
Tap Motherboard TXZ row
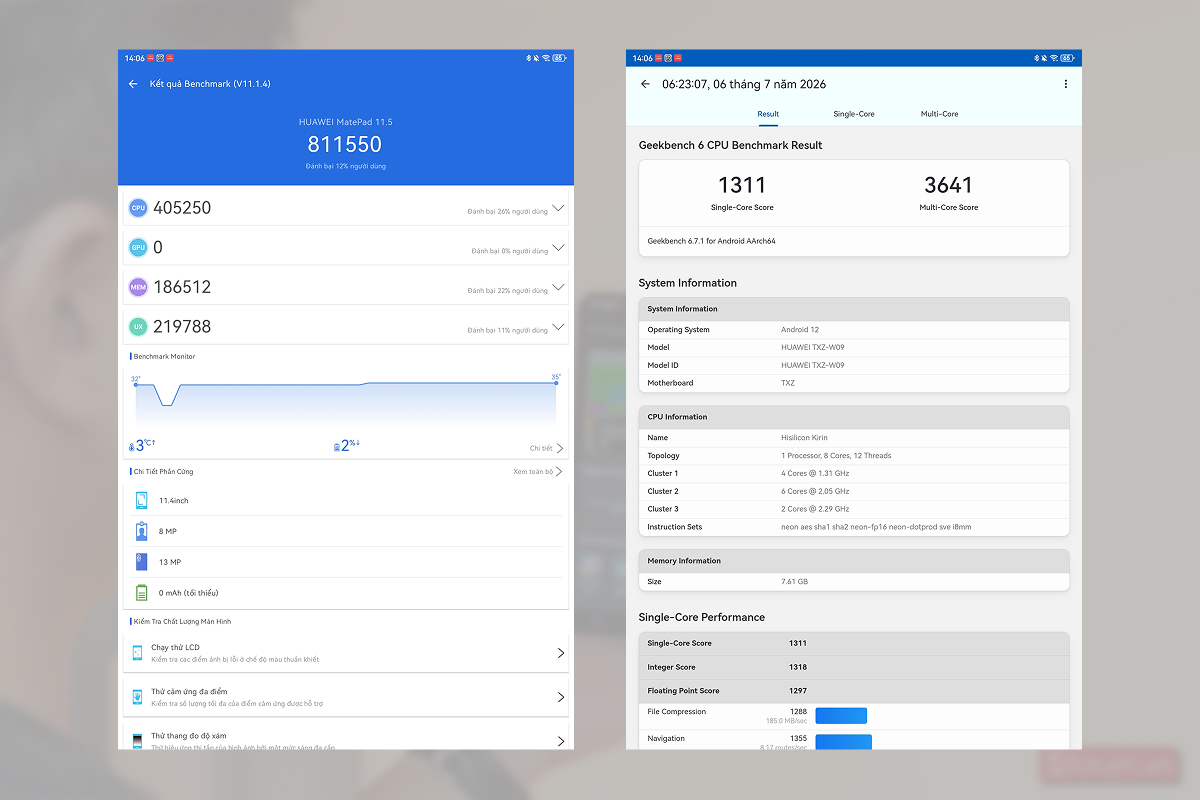tap(854, 383)
